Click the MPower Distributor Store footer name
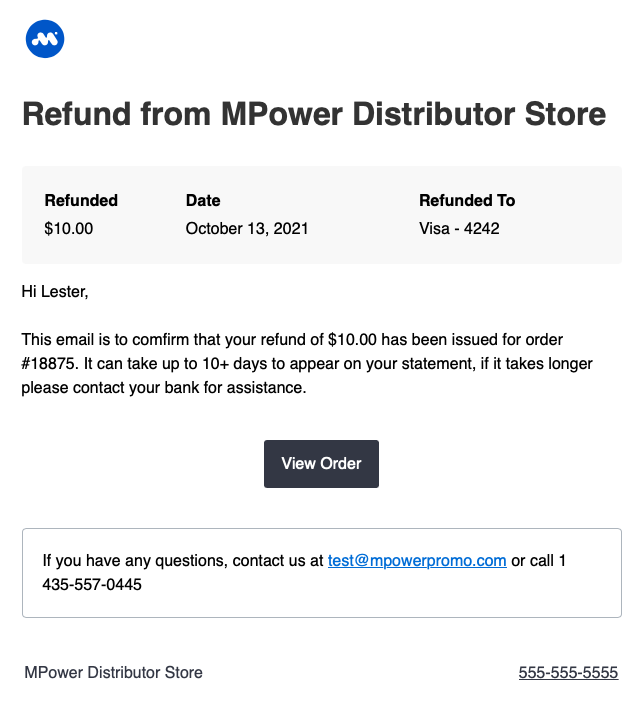643x711 pixels. (113, 672)
